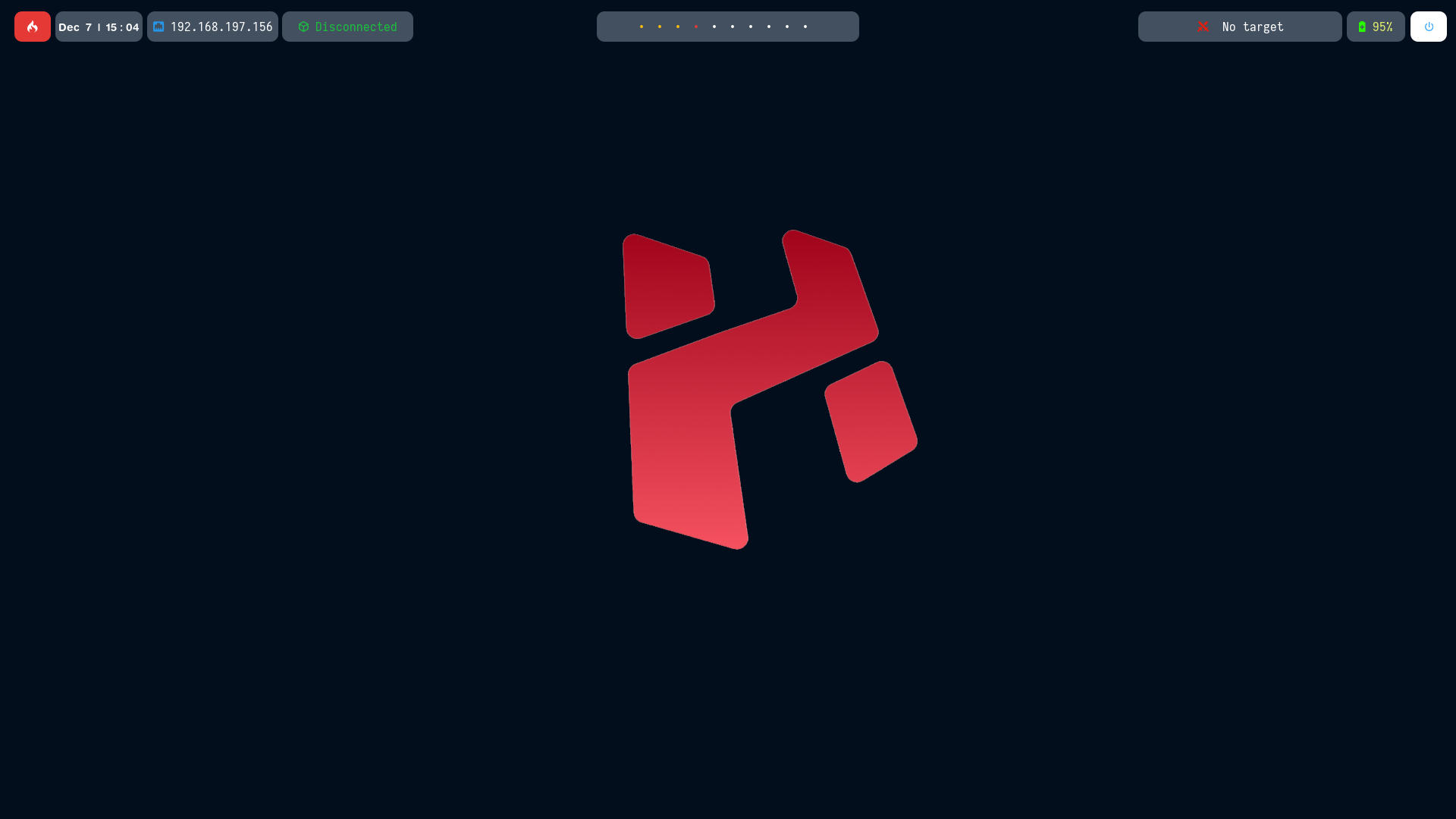Open the power menu button
The height and width of the screenshot is (819, 1456).
(1429, 27)
